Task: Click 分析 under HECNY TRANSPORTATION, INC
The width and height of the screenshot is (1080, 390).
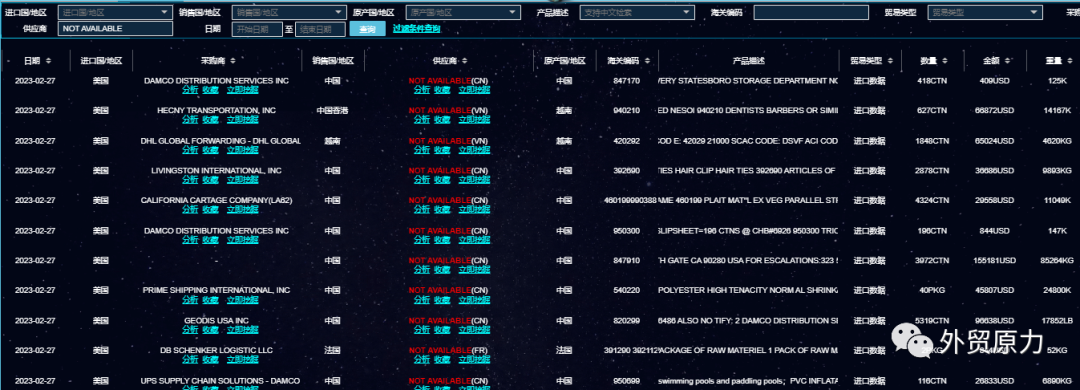Action: pyautogui.click(x=190, y=120)
